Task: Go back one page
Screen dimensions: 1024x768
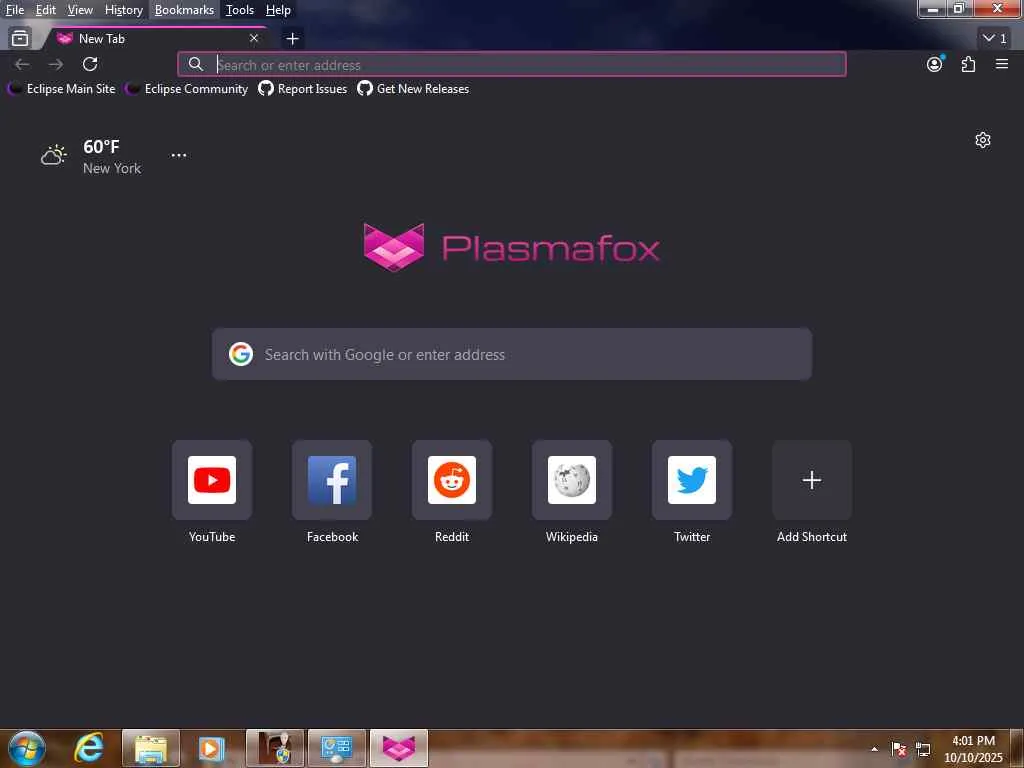Action: 22,64
